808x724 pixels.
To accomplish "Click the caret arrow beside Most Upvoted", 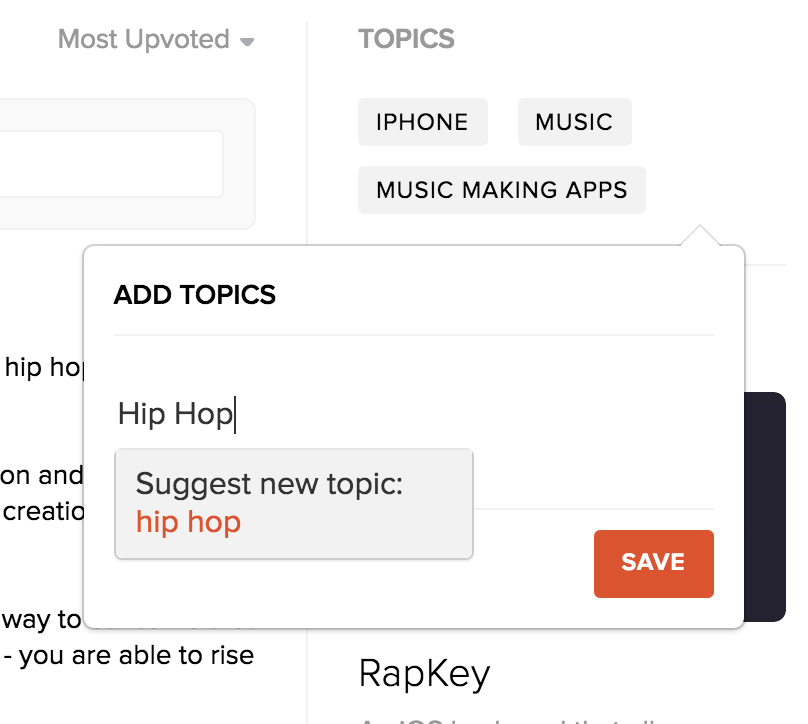I will click(x=247, y=42).
